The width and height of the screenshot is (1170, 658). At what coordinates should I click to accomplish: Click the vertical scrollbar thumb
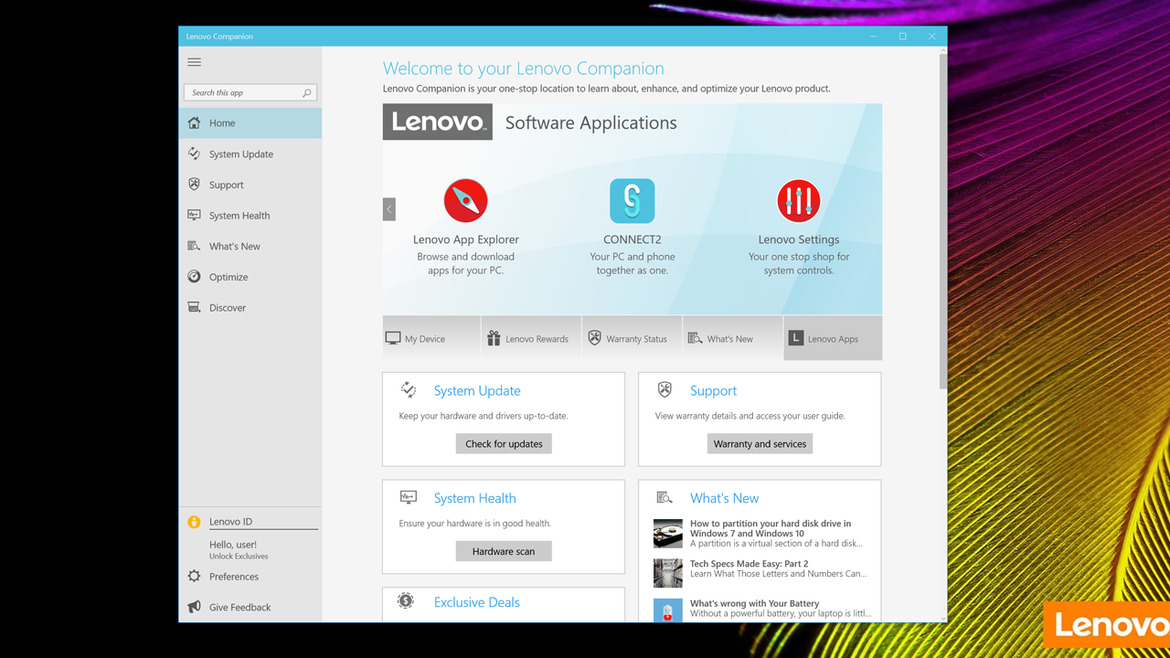(x=943, y=220)
